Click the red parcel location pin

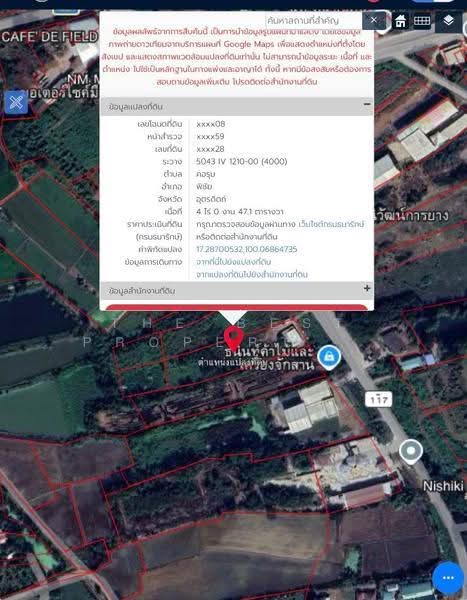tap(234, 338)
